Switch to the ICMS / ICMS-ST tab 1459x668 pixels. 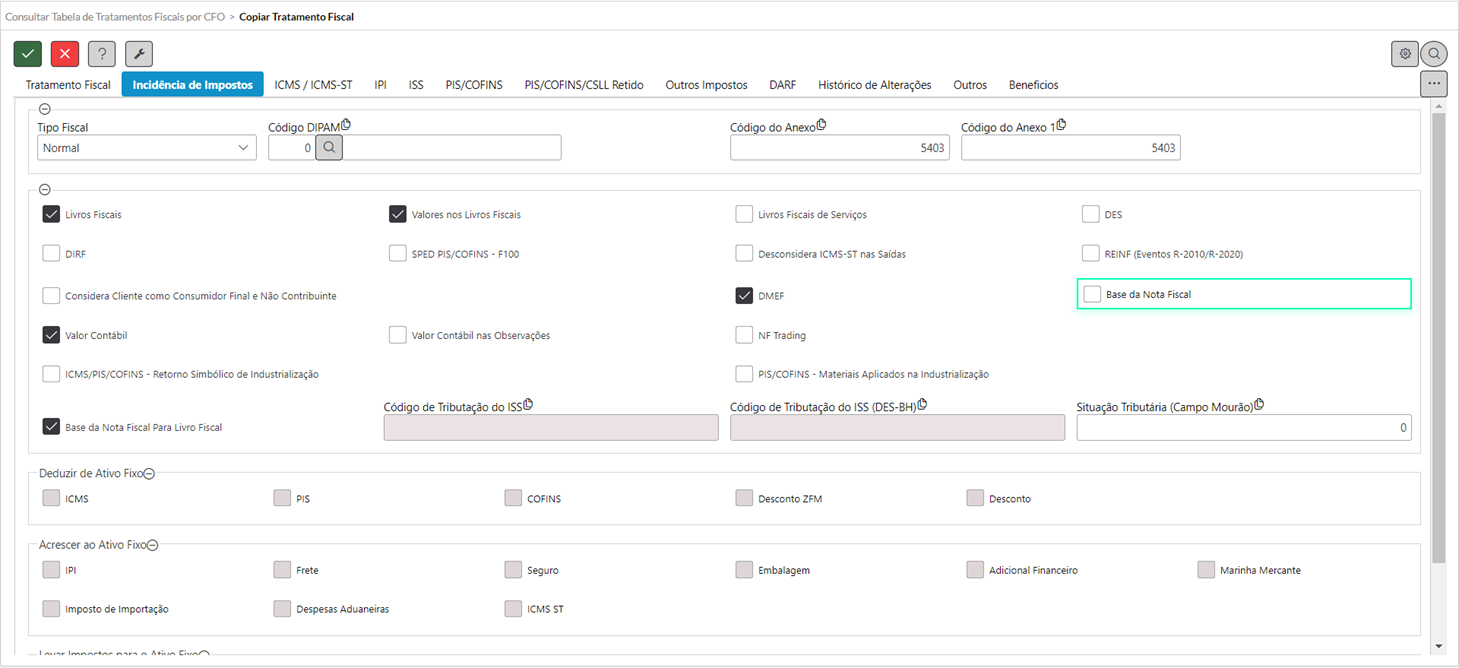(x=313, y=85)
